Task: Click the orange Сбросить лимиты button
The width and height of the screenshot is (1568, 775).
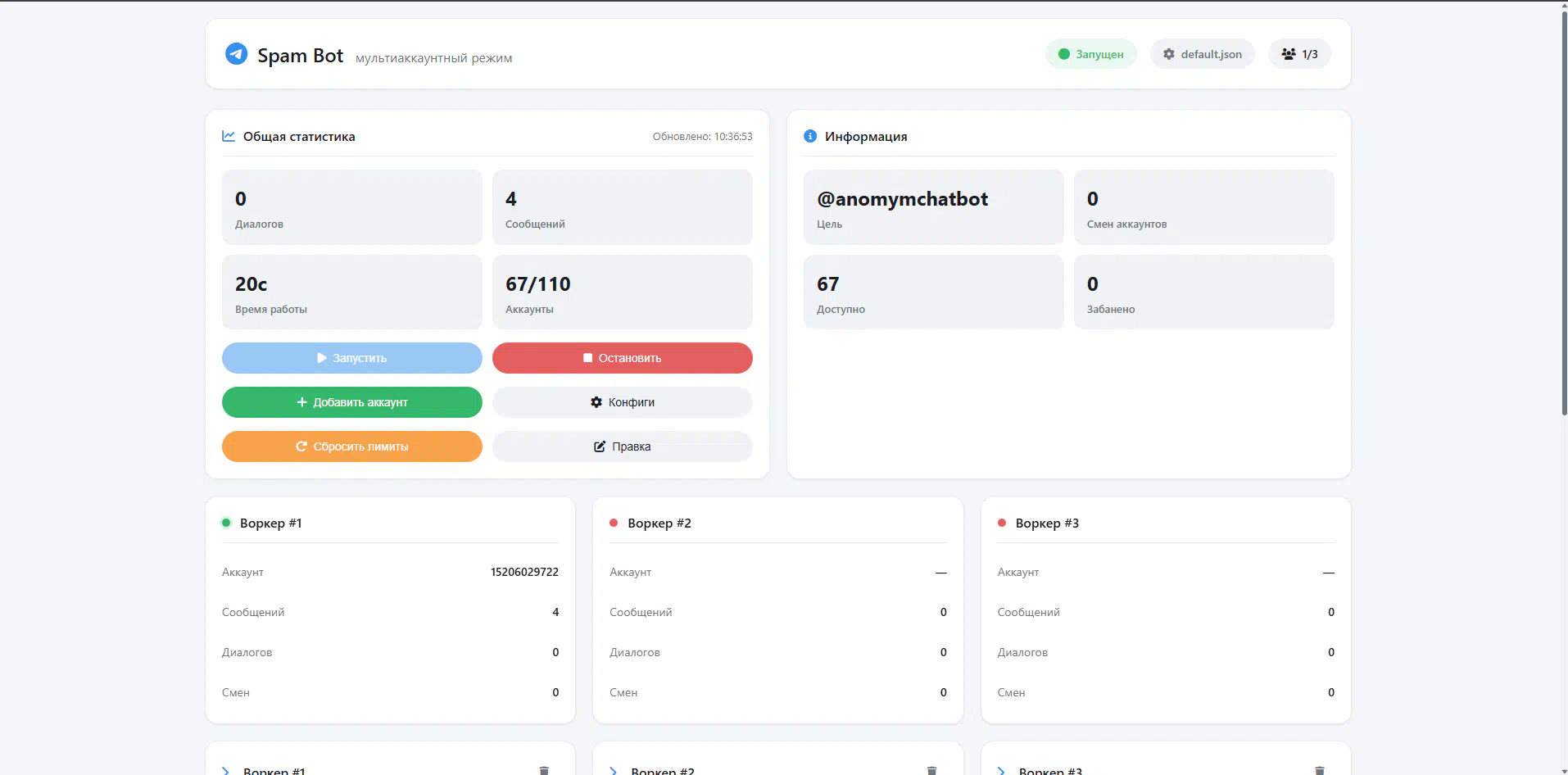Action: tap(351, 446)
